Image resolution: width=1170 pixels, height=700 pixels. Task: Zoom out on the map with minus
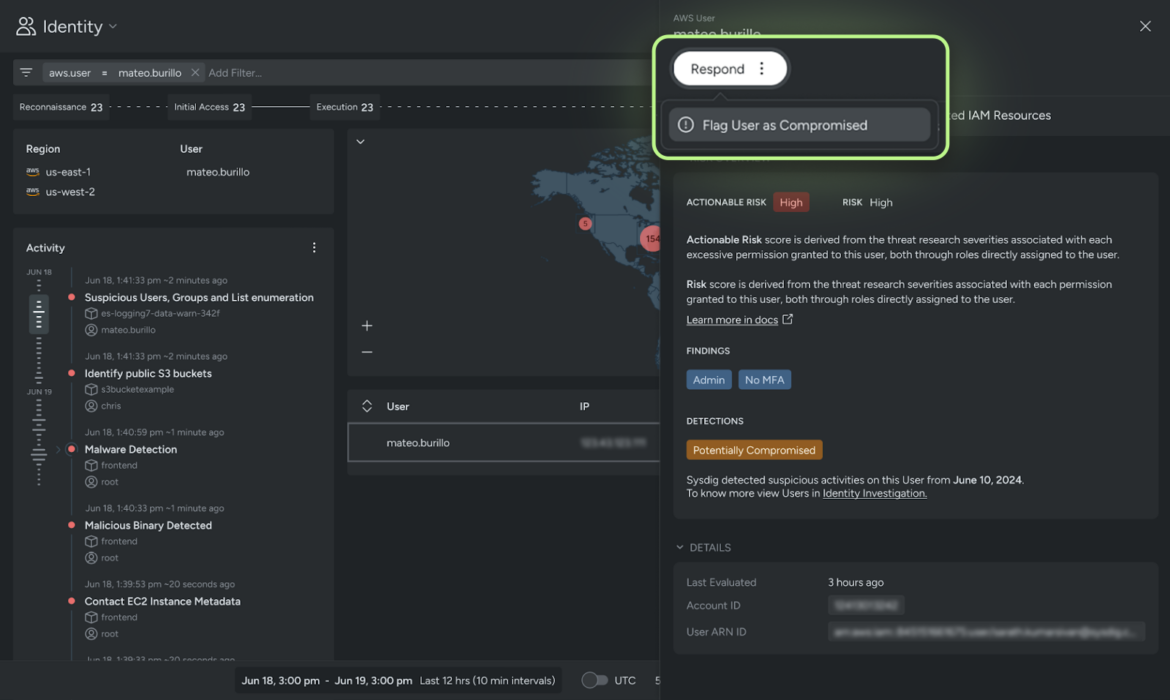(367, 351)
